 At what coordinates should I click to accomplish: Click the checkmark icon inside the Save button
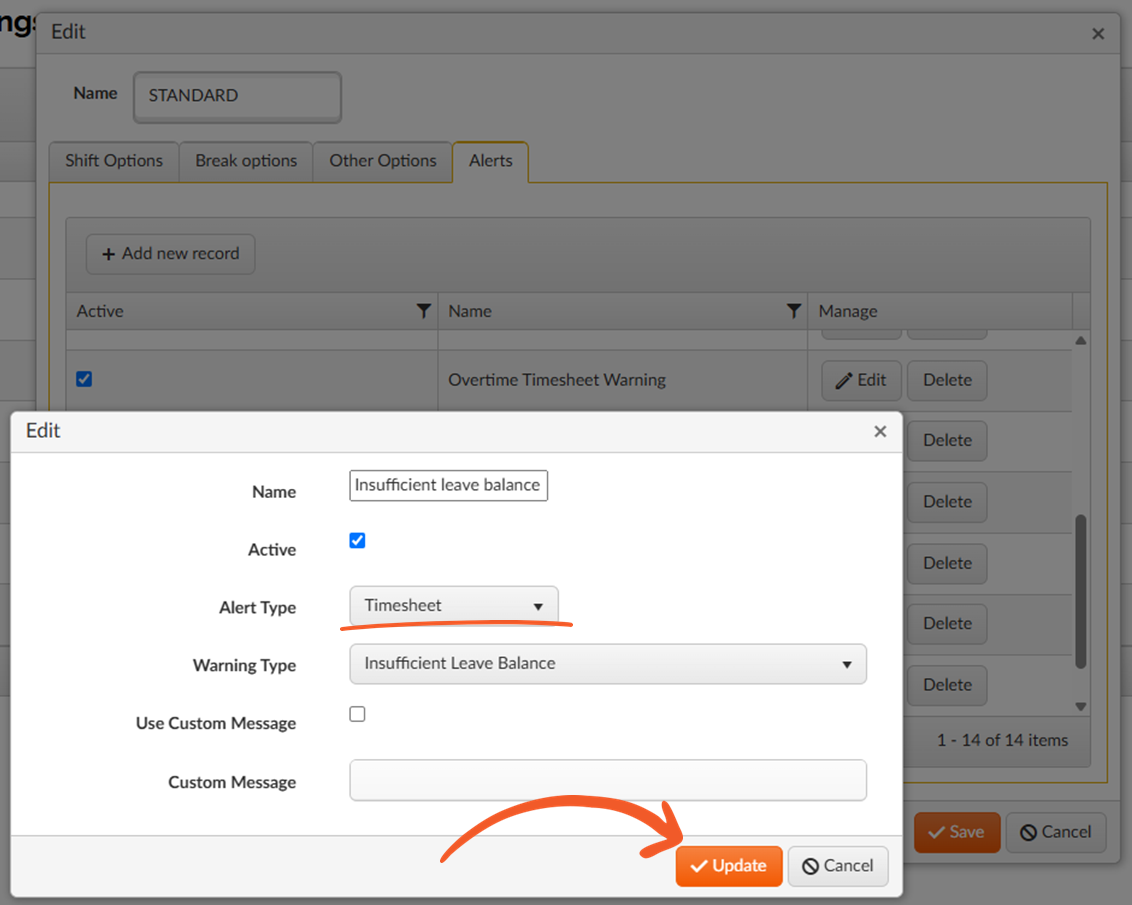938,832
